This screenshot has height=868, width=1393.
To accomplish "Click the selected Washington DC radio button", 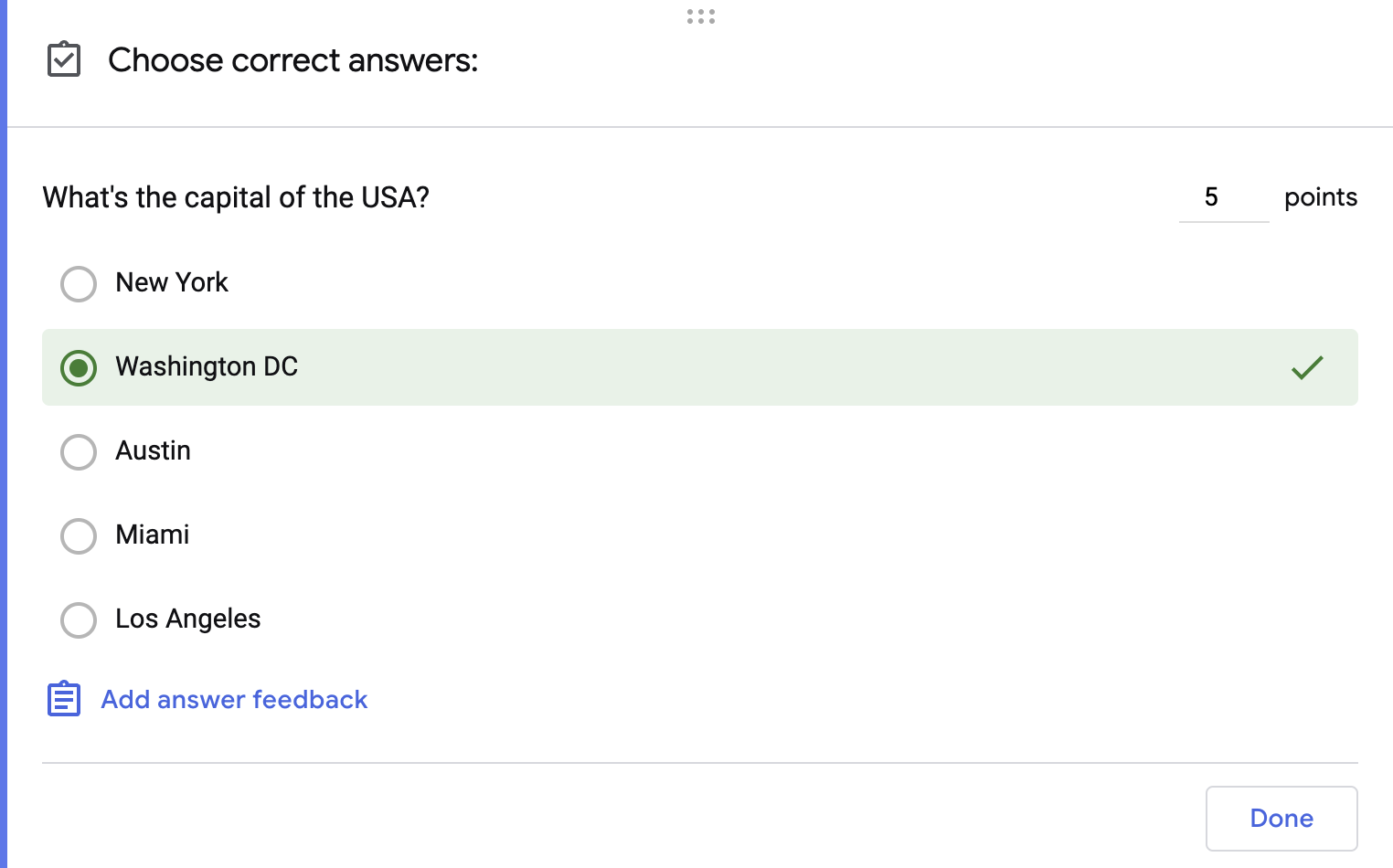I will (79, 367).
